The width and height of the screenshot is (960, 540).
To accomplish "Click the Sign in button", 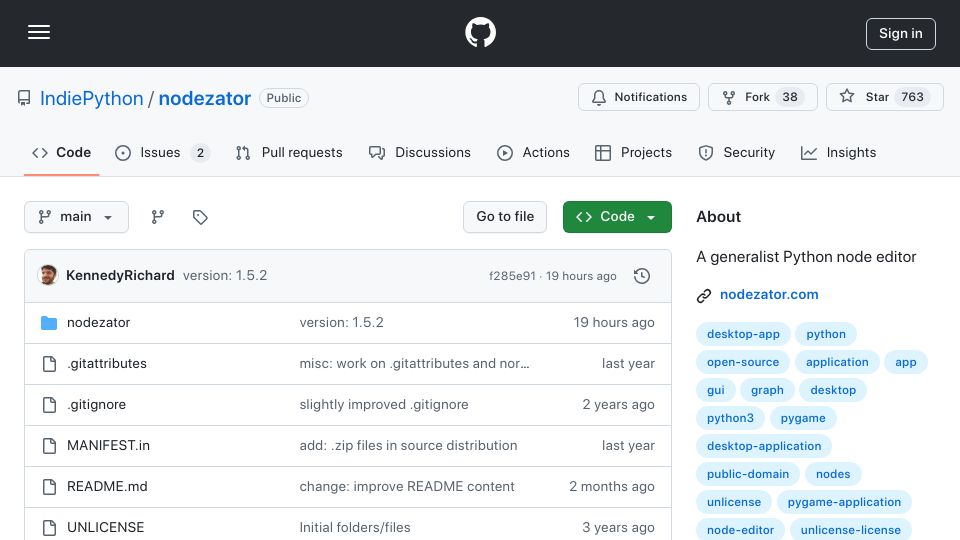I will click(901, 34).
